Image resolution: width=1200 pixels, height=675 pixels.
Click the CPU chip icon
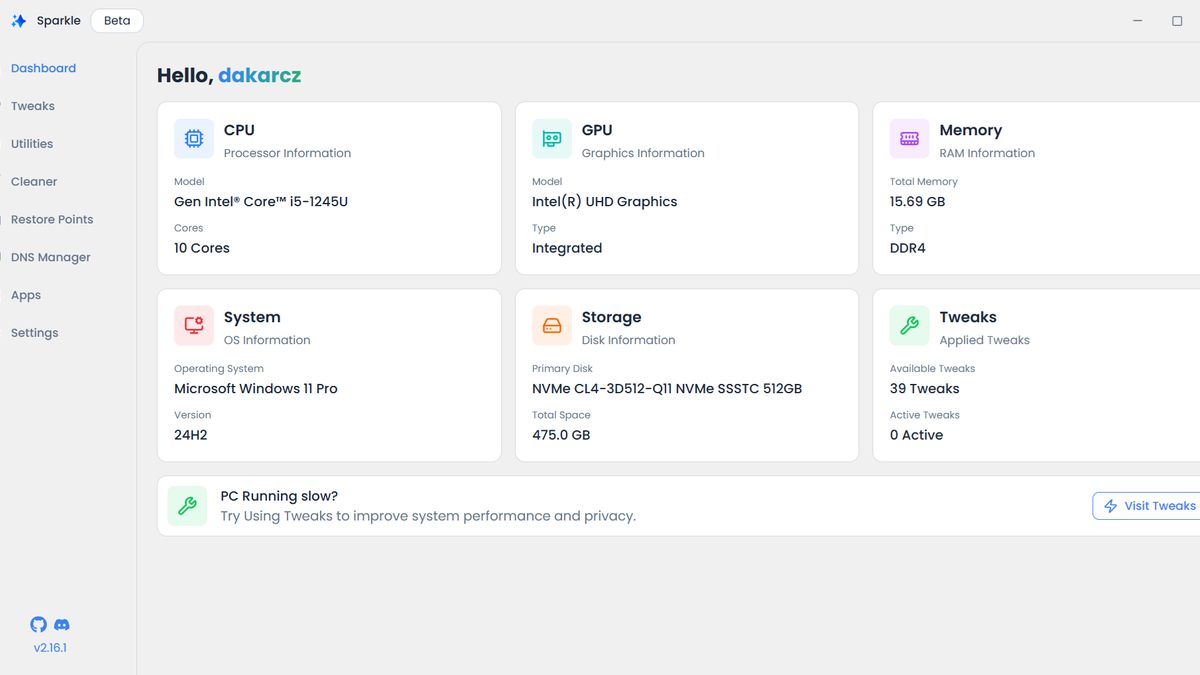coord(194,139)
